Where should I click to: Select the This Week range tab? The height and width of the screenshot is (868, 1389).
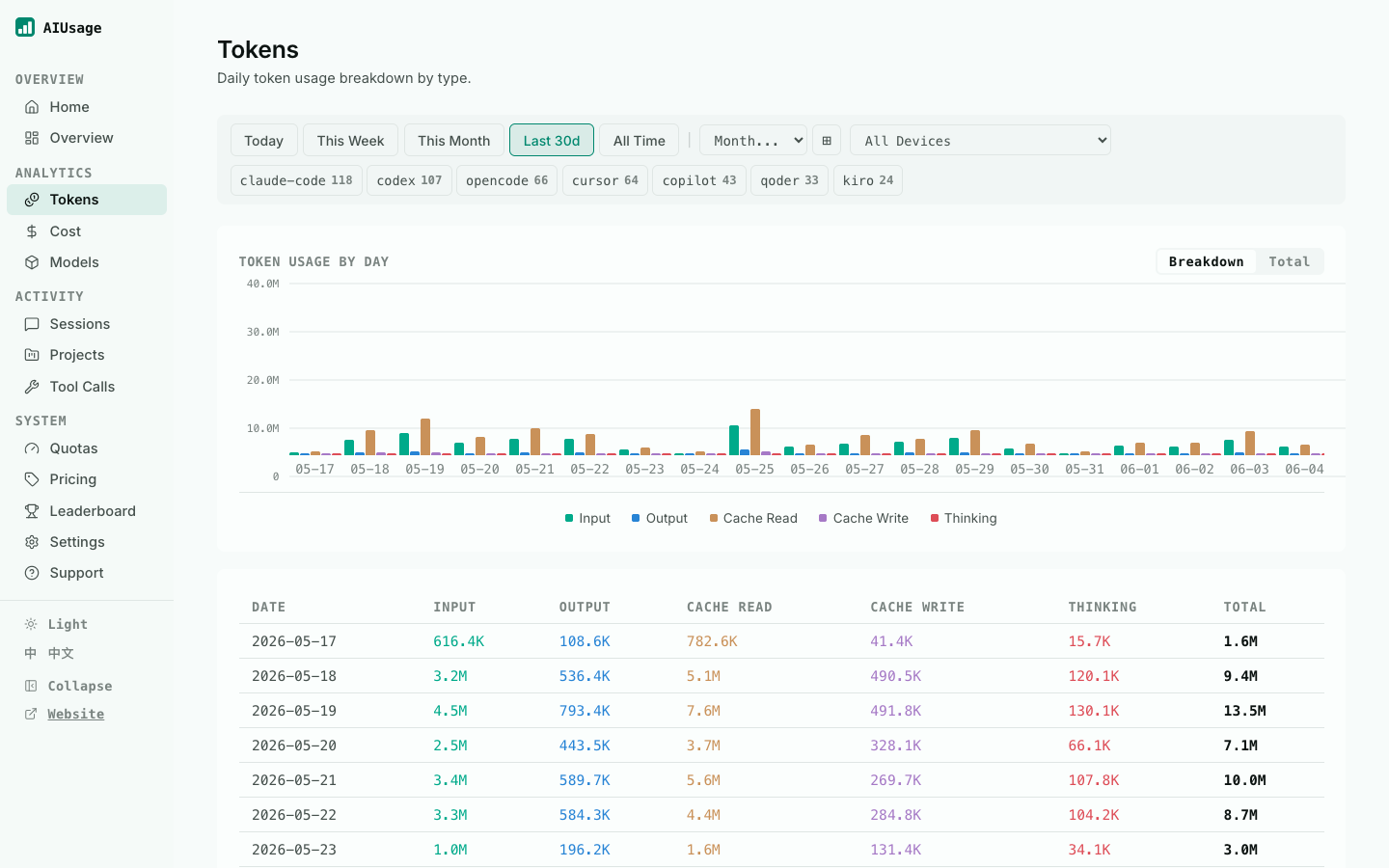350,140
